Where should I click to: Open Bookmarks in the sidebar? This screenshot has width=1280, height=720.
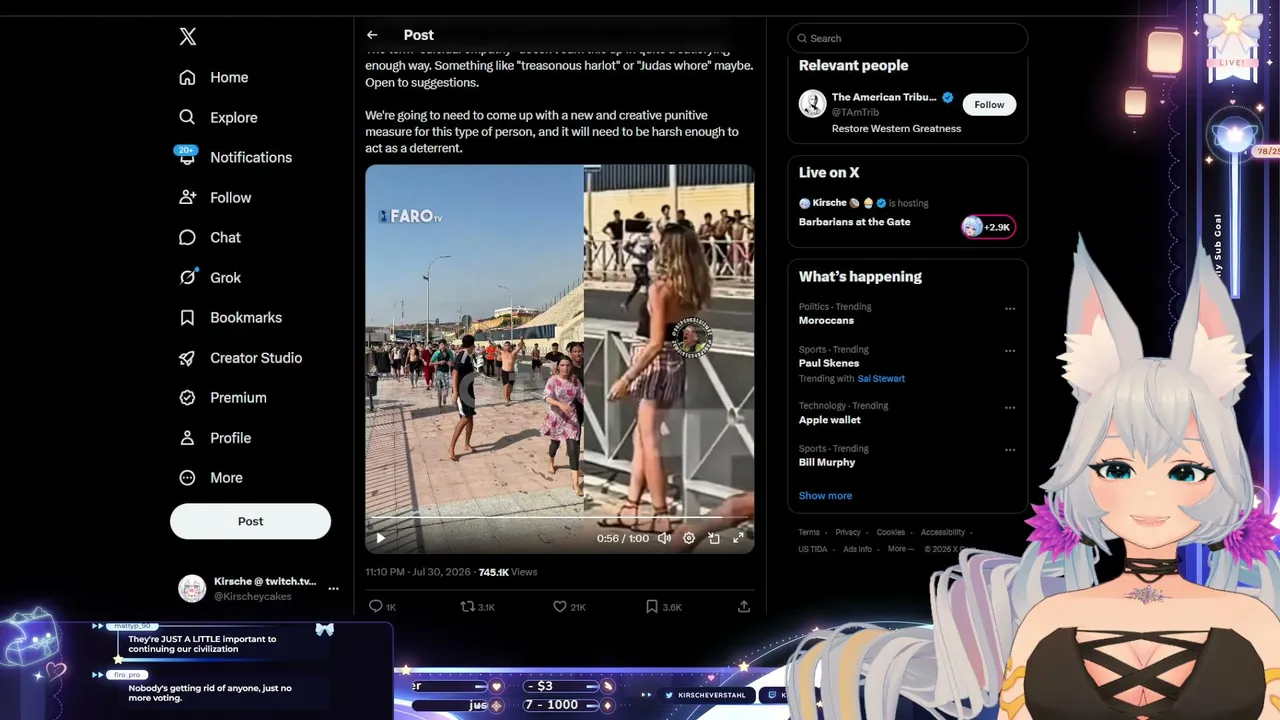pyautogui.click(x=230, y=317)
